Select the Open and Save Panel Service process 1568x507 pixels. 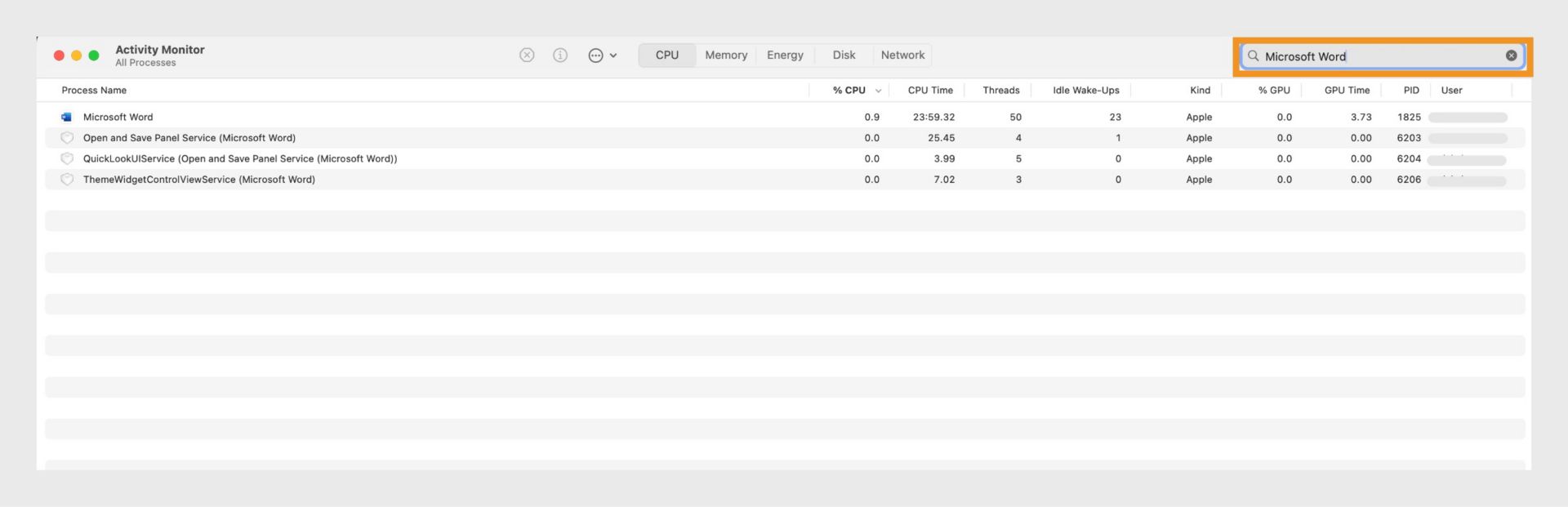[189, 138]
